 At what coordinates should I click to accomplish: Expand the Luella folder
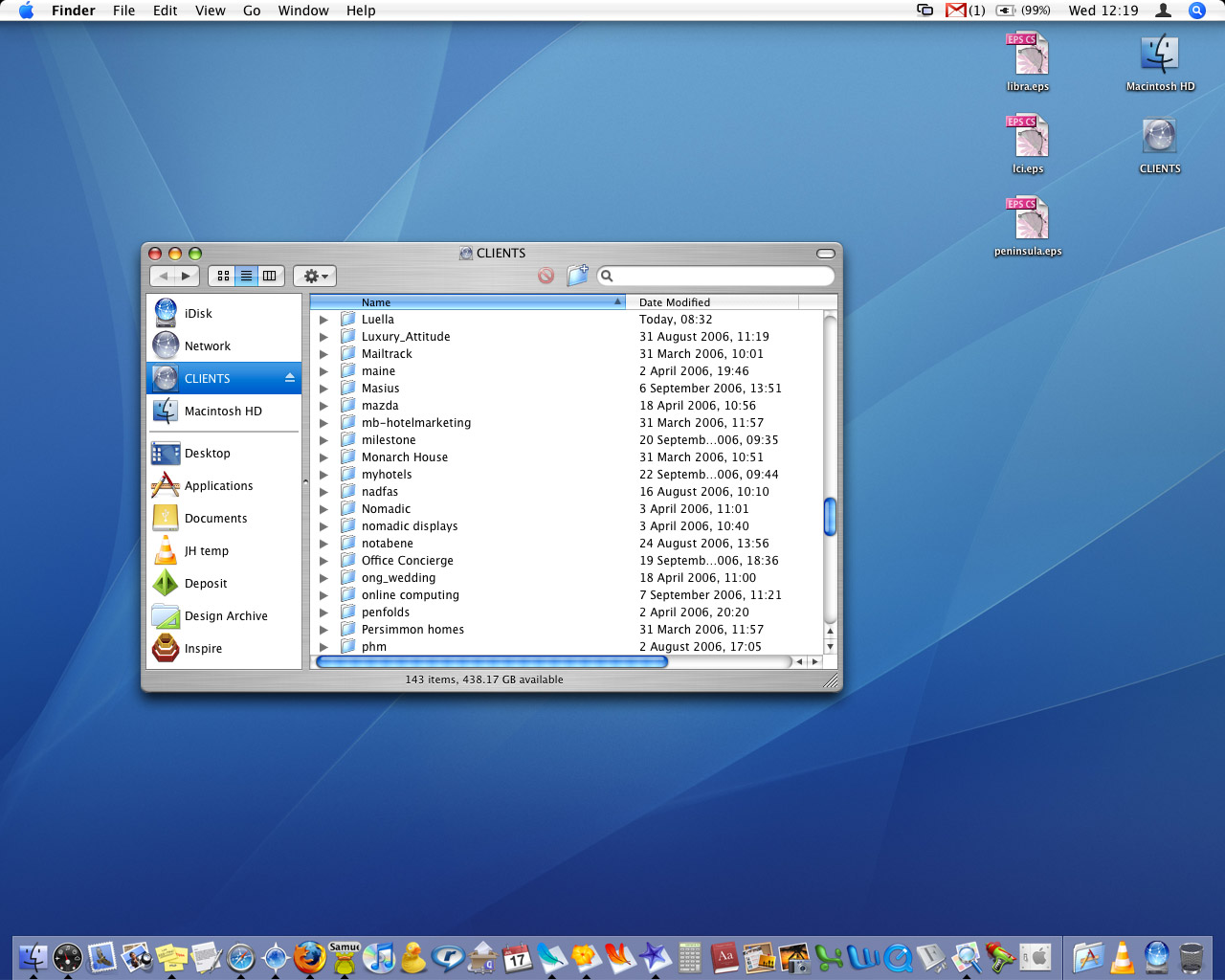point(323,320)
